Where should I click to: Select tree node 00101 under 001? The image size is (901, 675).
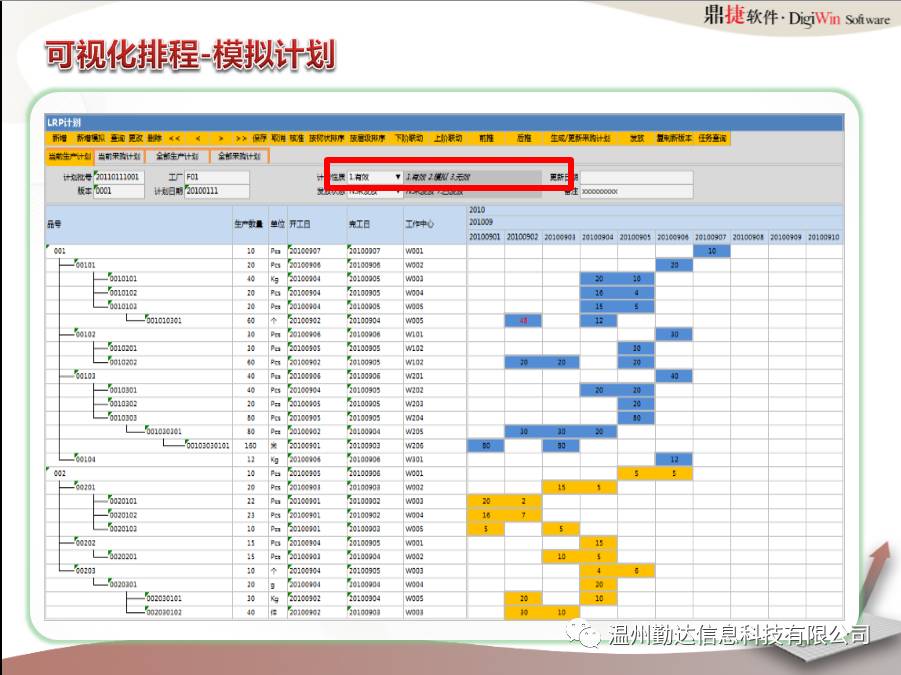pos(86,265)
